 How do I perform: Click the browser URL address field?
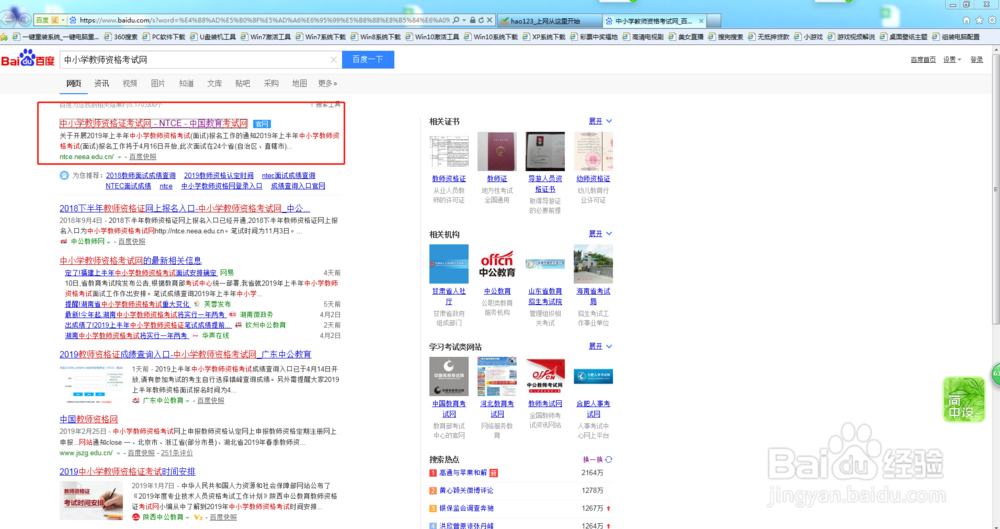coord(264,20)
